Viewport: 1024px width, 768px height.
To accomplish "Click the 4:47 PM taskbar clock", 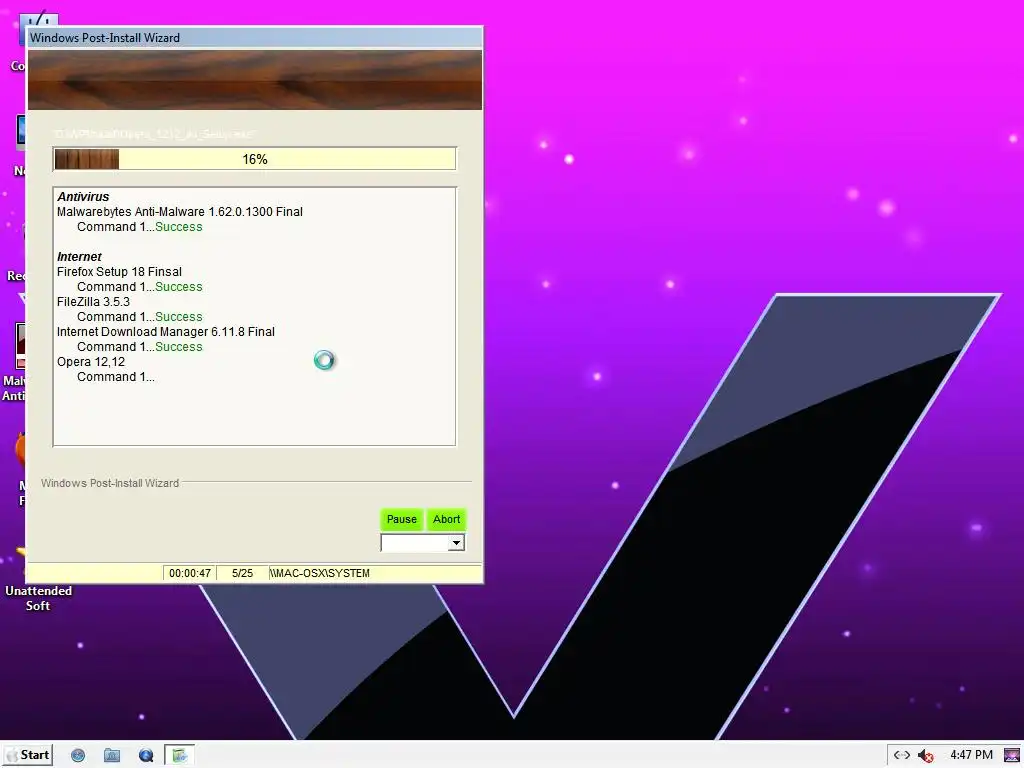I will [x=971, y=755].
